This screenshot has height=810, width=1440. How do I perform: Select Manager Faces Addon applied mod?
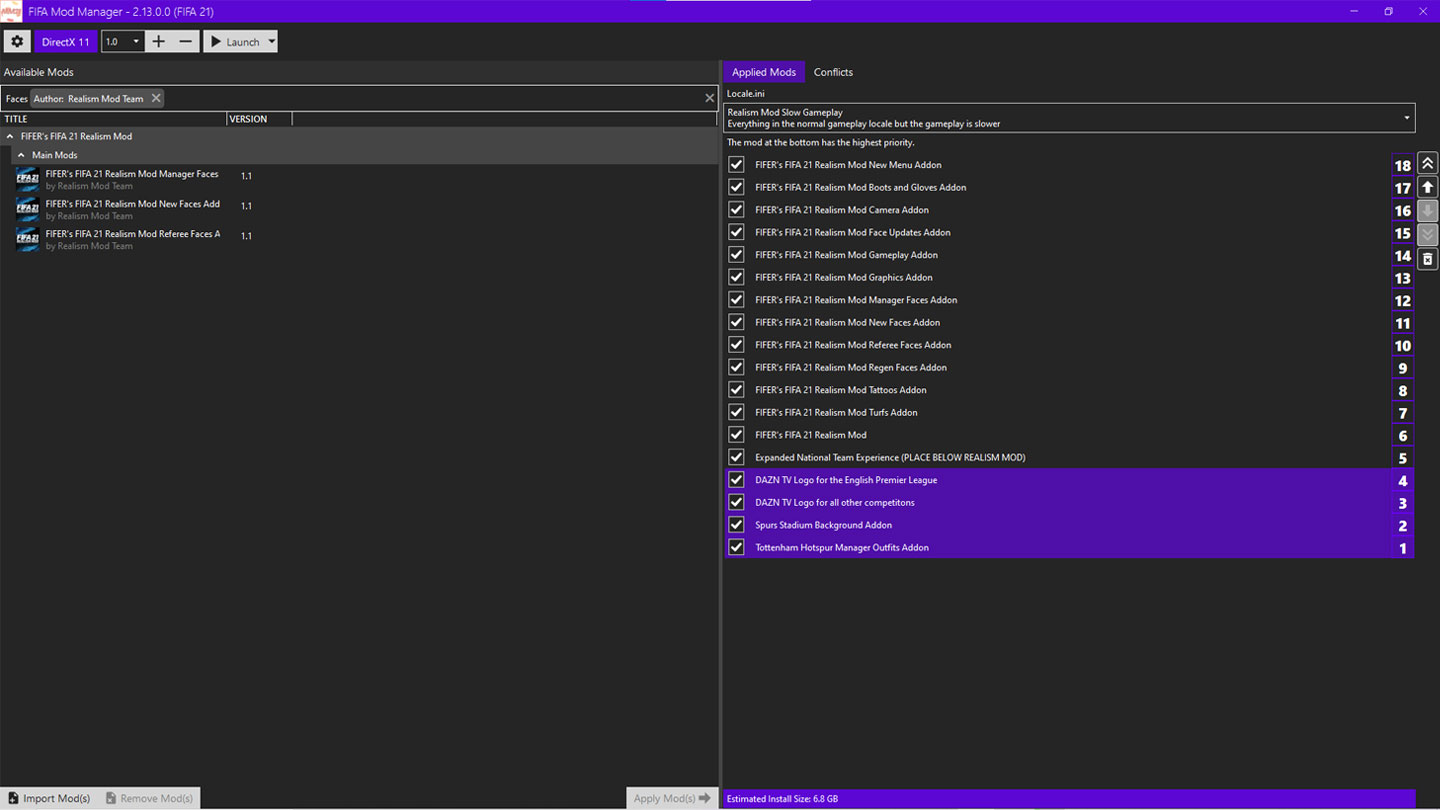click(x=1068, y=299)
